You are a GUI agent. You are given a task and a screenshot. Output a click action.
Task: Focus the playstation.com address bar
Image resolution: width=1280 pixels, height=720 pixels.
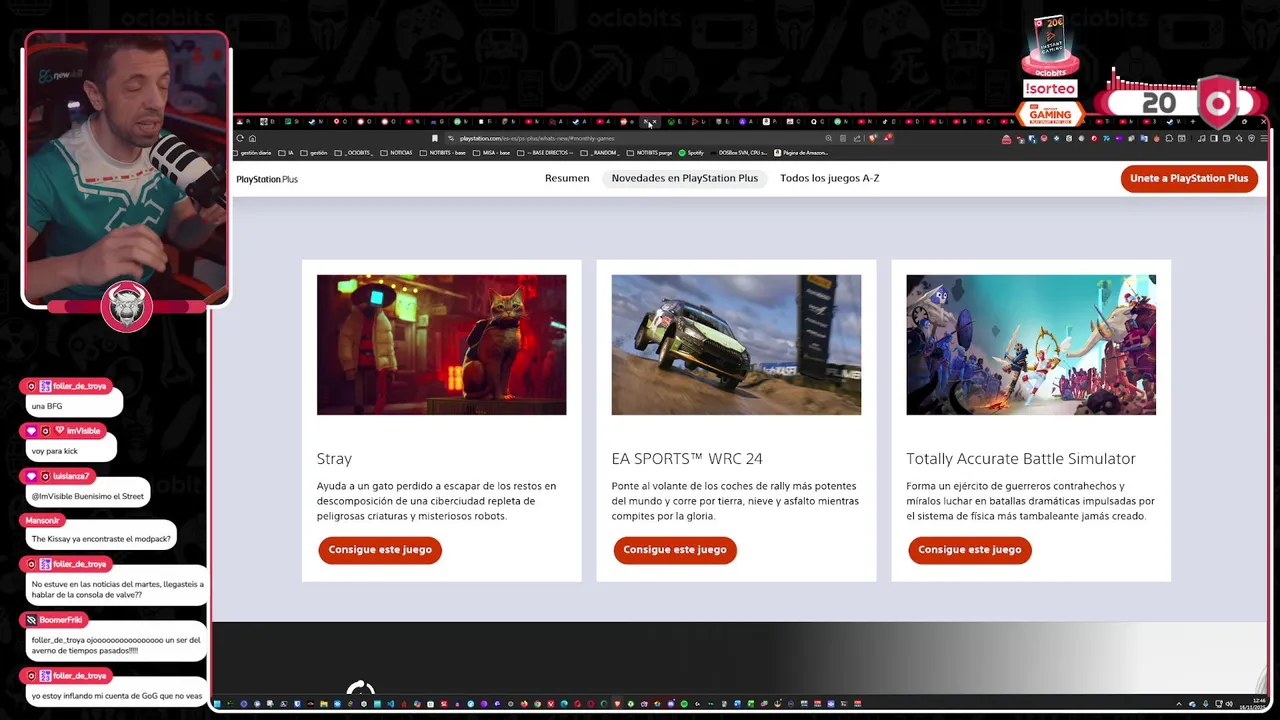(x=632, y=138)
